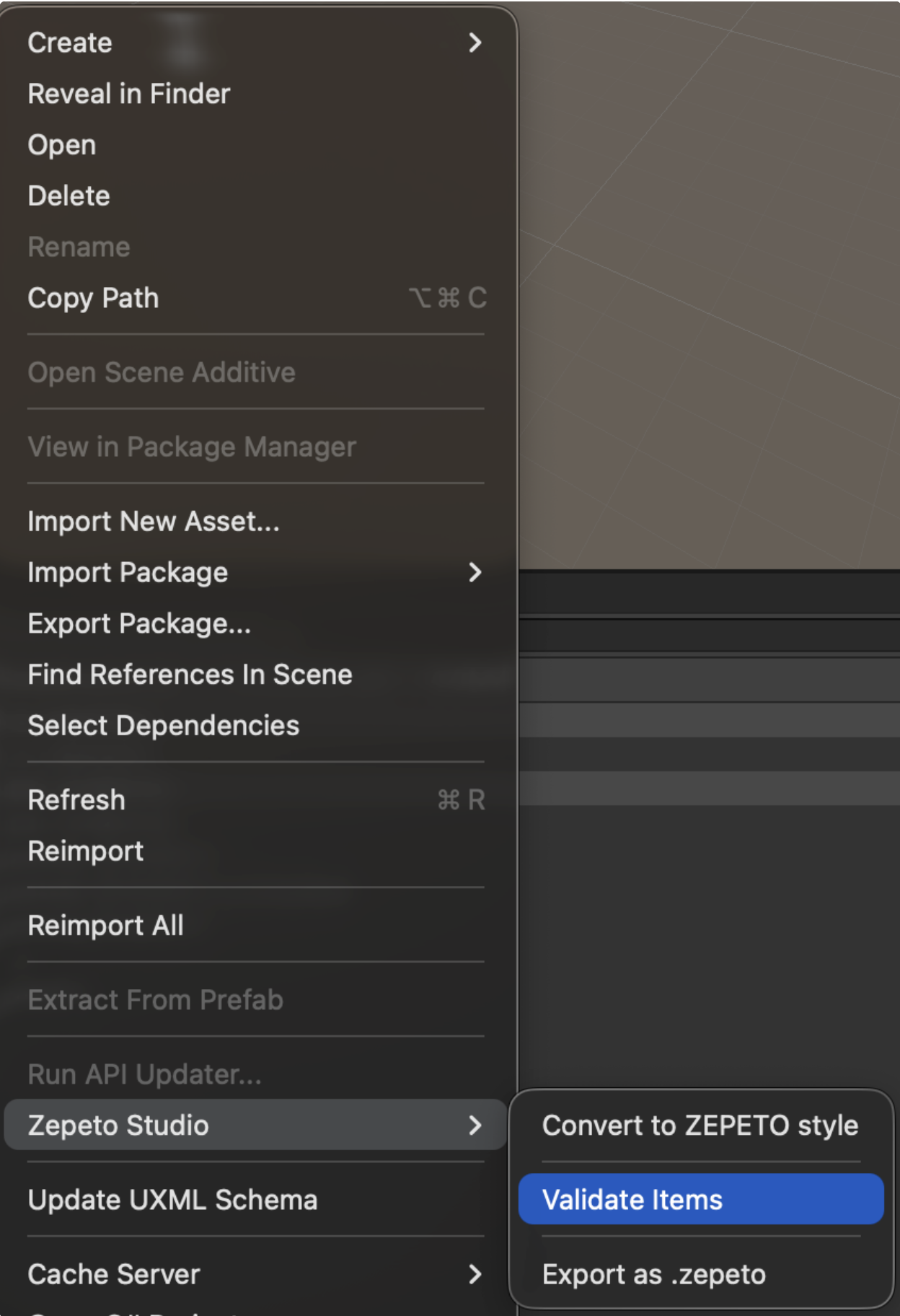Refresh the assets

[255, 800]
